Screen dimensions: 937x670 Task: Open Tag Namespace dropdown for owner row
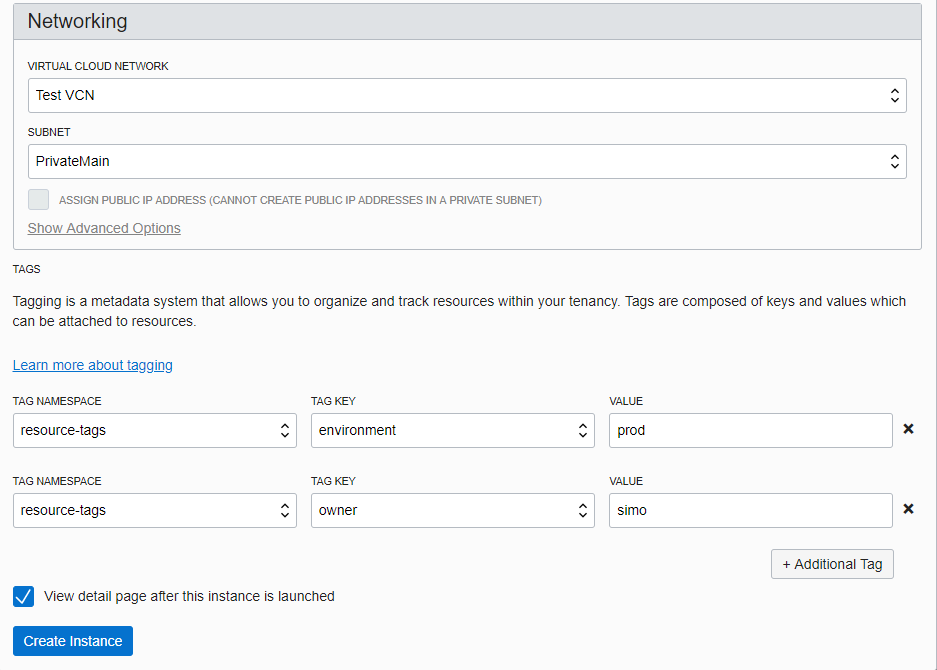click(x=155, y=510)
